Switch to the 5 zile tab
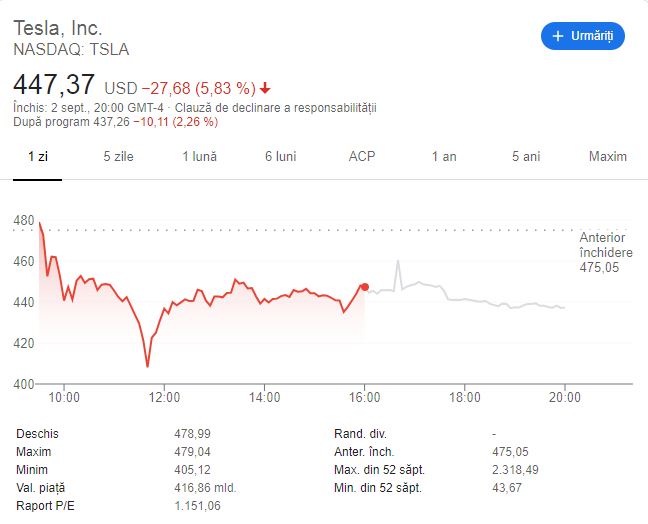The image size is (648, 524). (x=118, y=156)
